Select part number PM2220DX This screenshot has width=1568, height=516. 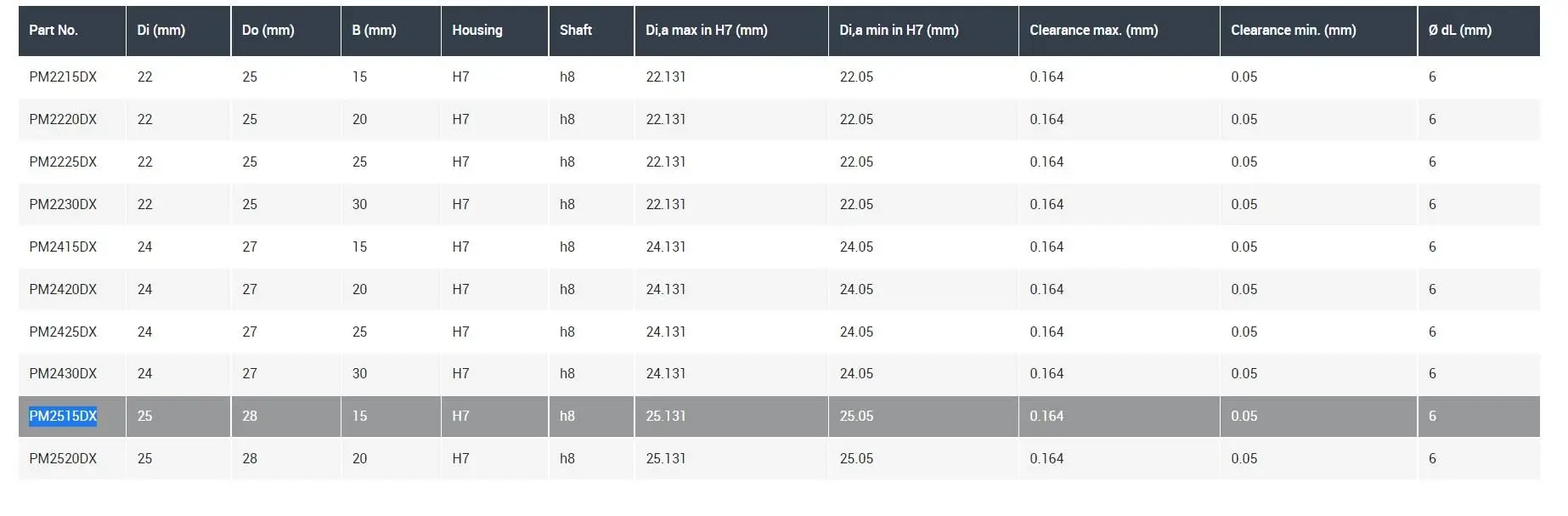tap(63, 120)
